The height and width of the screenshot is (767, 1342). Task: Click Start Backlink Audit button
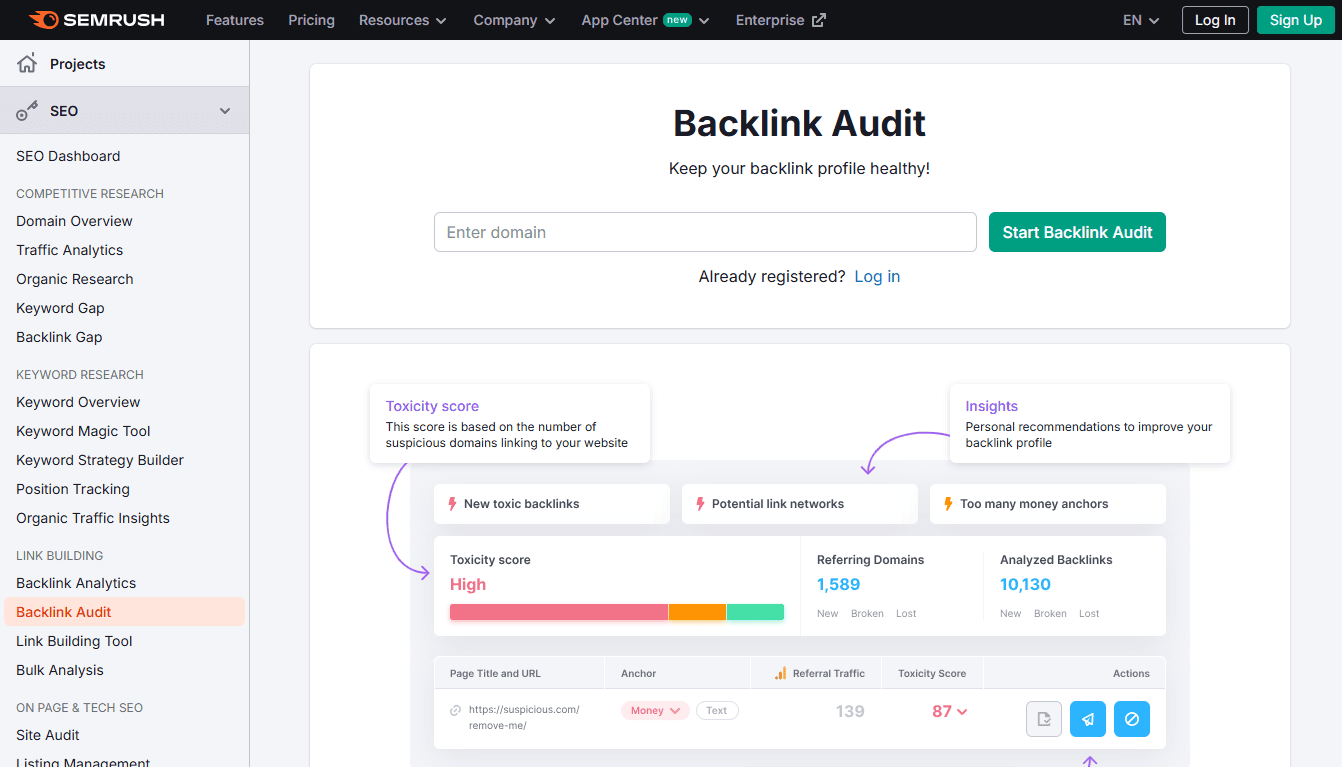1077,232
